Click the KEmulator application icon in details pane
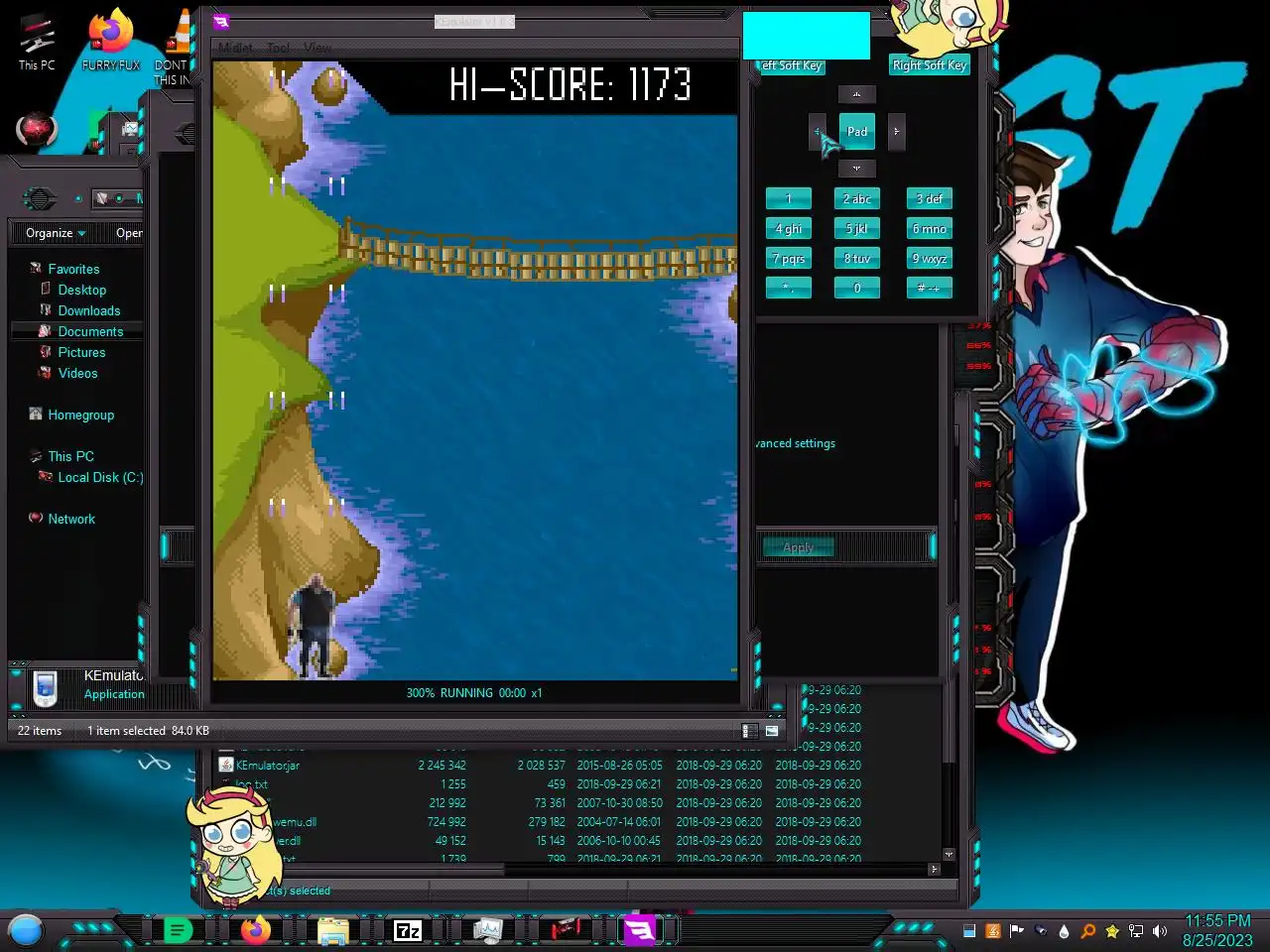This screenshot has width=1270, height=952. click(45, 688)
